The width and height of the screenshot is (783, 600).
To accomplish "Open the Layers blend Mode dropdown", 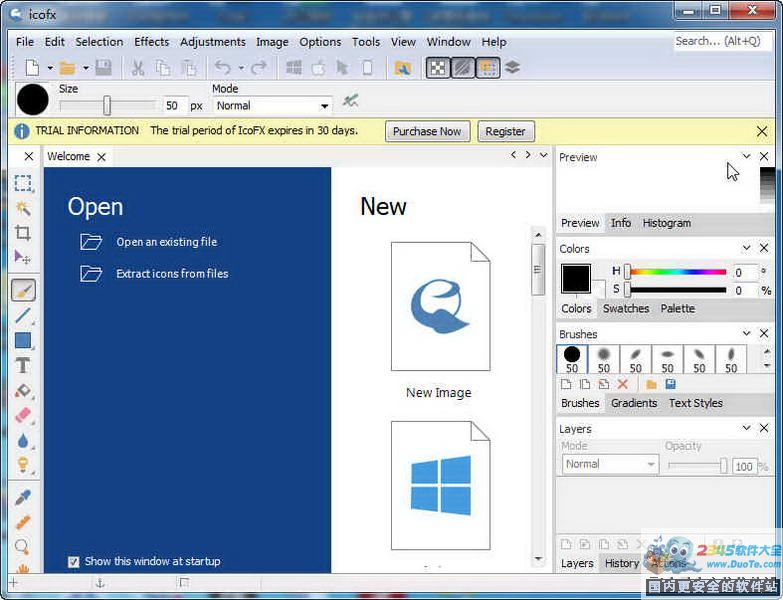I will 610,464.
